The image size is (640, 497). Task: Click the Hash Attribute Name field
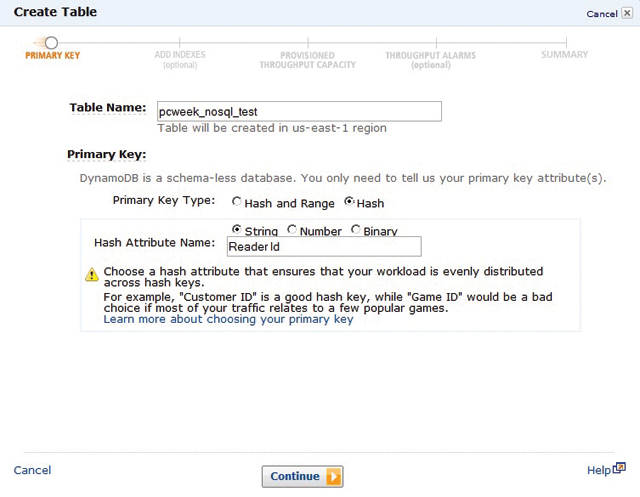324,246
